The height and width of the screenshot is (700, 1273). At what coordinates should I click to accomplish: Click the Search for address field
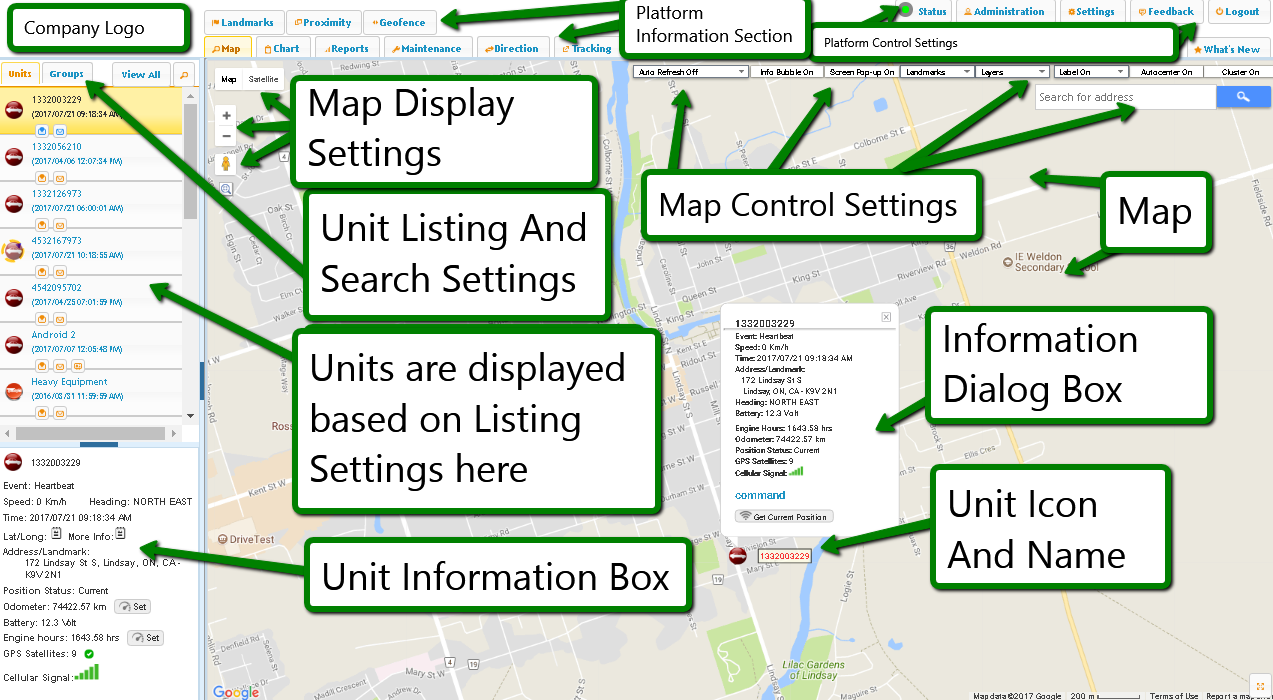1124,97
